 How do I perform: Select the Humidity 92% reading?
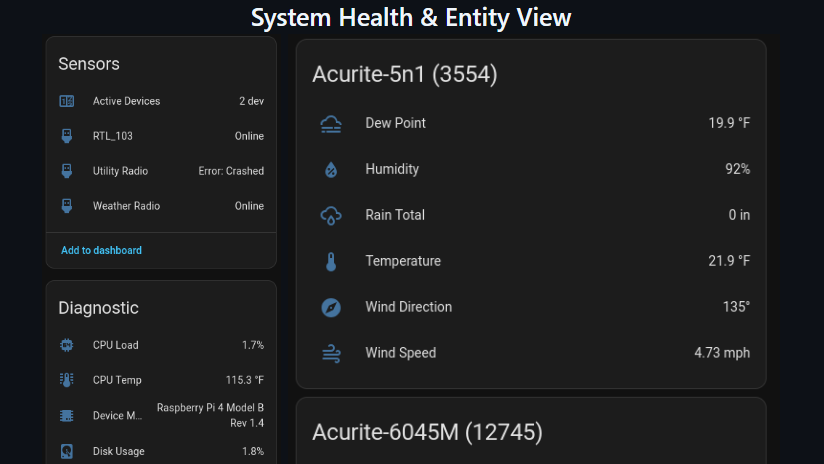(737, 169)
